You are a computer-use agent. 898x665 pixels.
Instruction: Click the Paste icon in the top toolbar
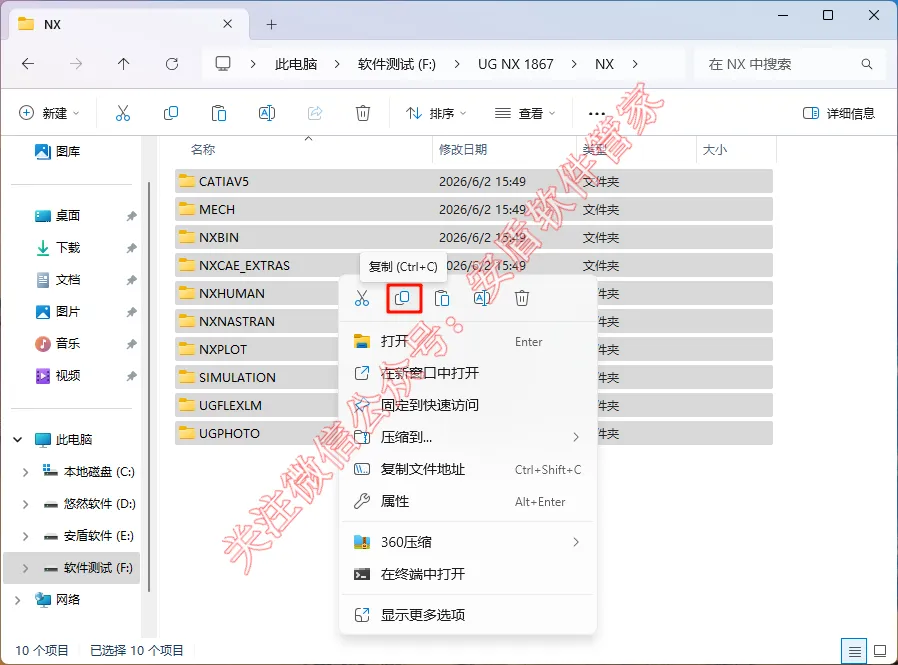[x=219, y=113]
